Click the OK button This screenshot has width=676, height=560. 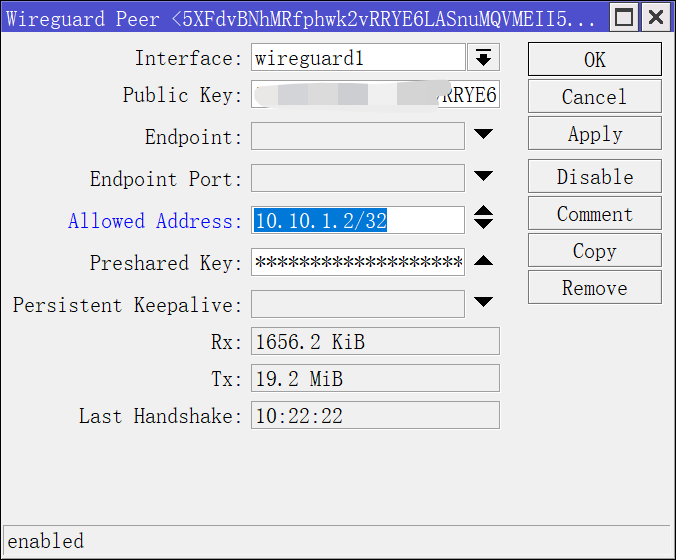pyautogui.click(x=594, y=59)
